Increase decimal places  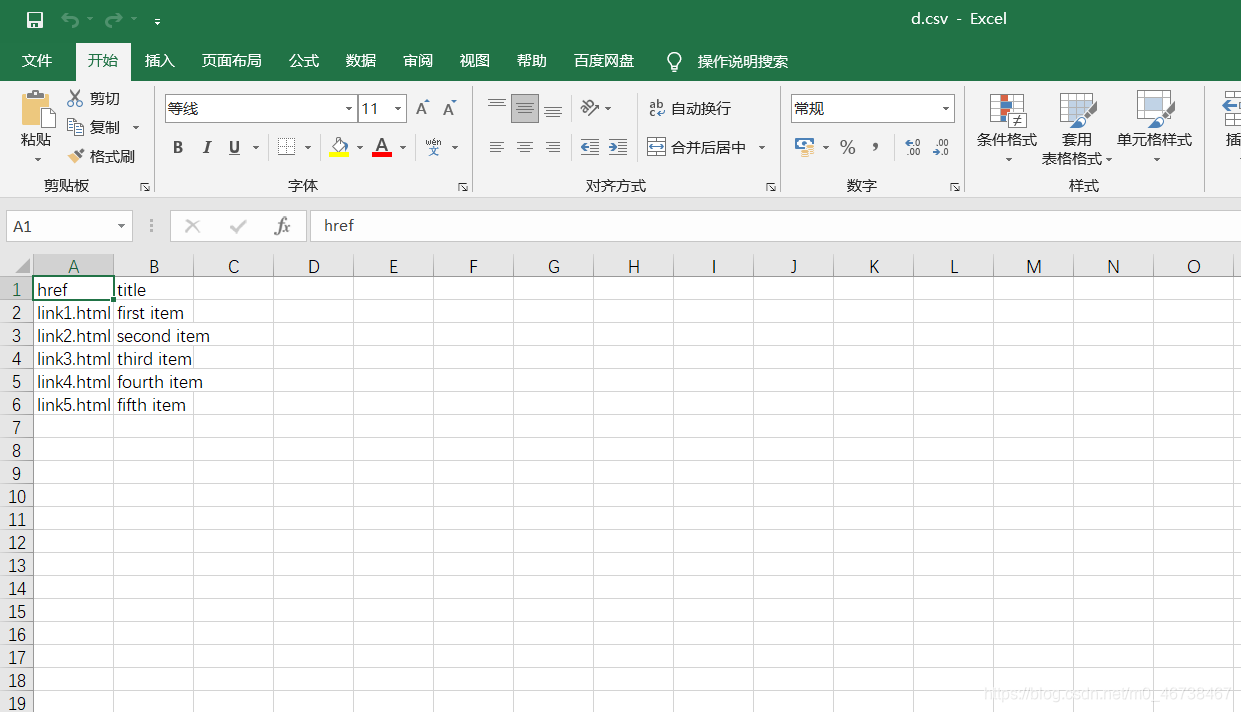point(912,147)
